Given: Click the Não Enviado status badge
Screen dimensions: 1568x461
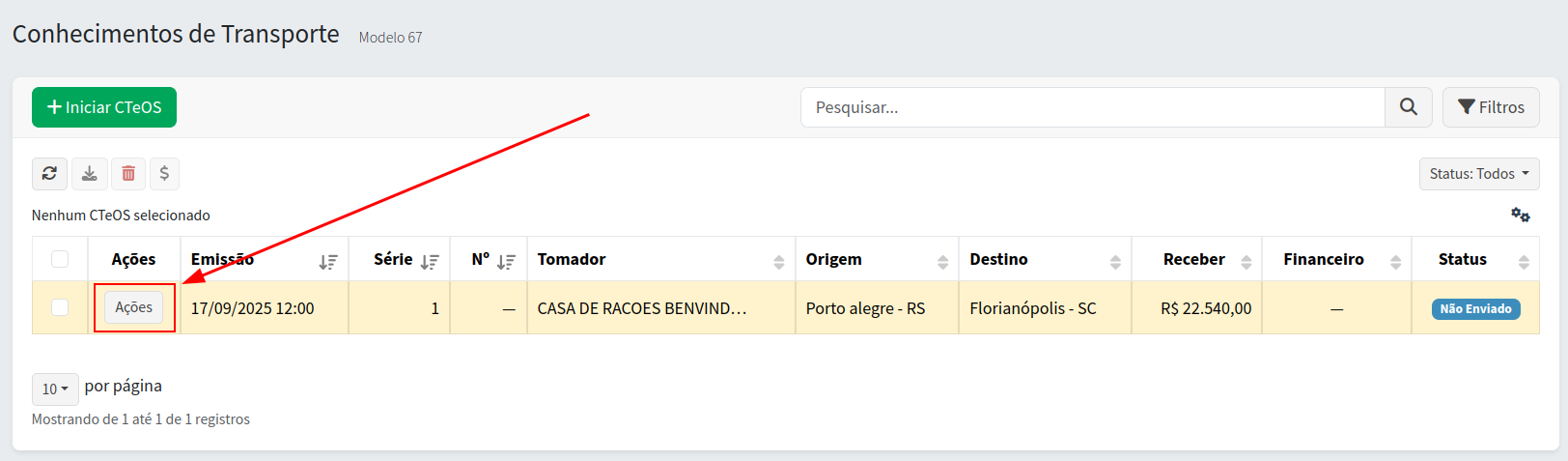Looking at the screenshot, I should tap(1475, 309).
